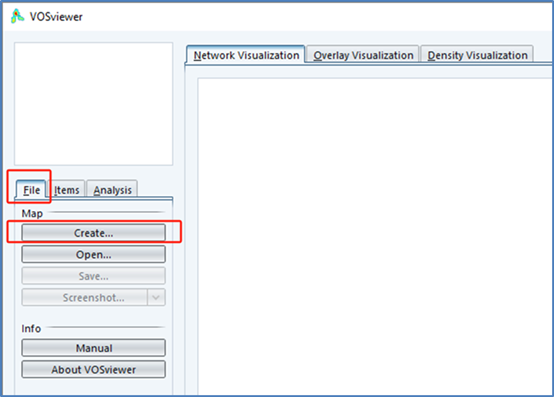
Task: Click the empty overview panel top left
Action: [x=94, y=104]
